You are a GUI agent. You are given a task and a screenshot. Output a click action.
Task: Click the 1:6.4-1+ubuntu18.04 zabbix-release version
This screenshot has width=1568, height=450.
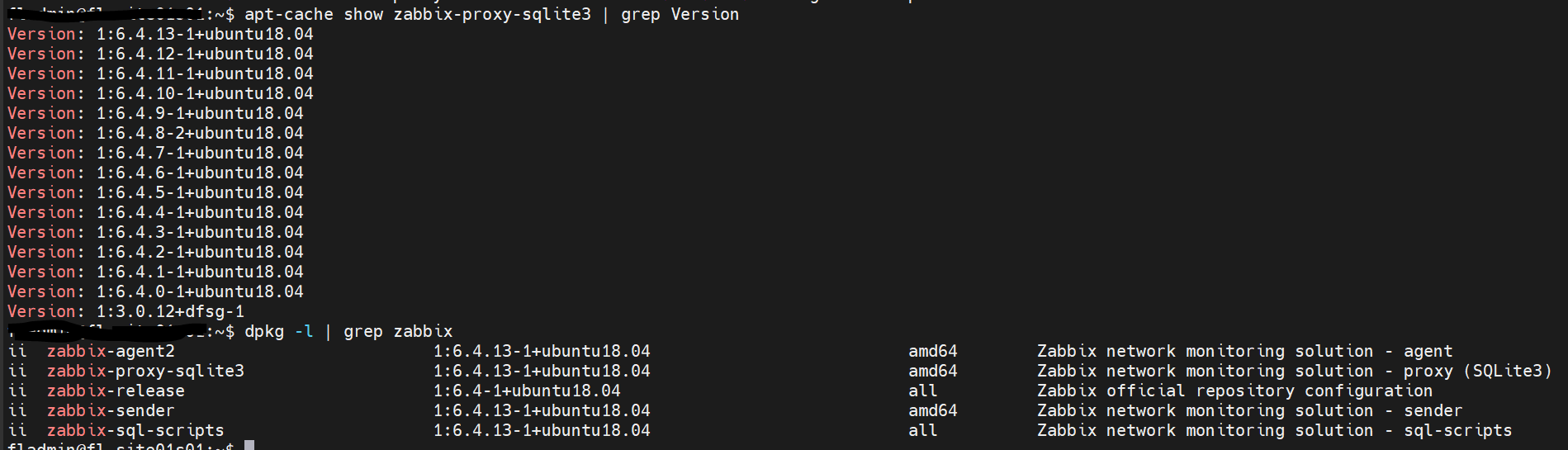coord(527,391)
